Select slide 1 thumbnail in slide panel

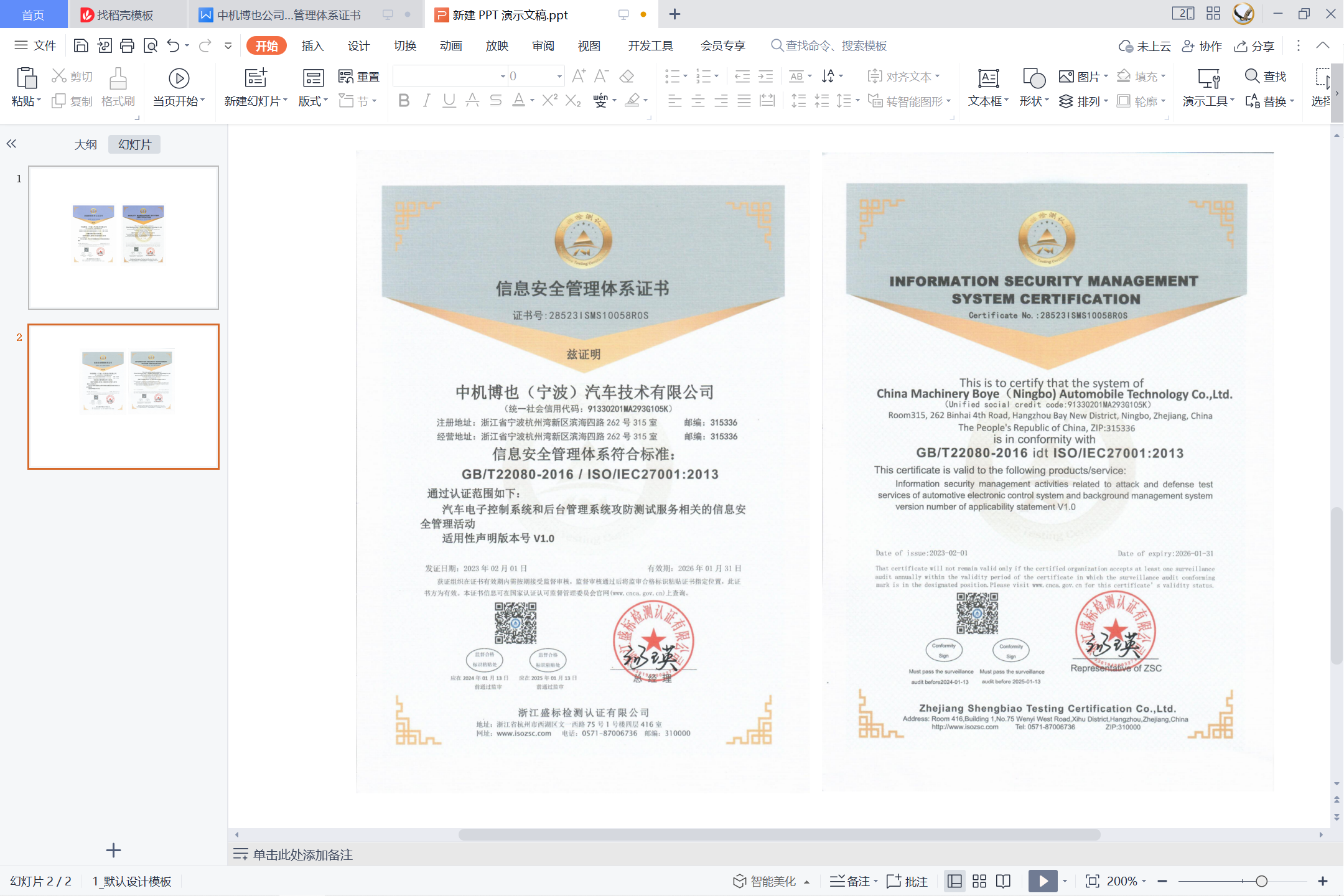pyautogui.click(x=123, y=237)
